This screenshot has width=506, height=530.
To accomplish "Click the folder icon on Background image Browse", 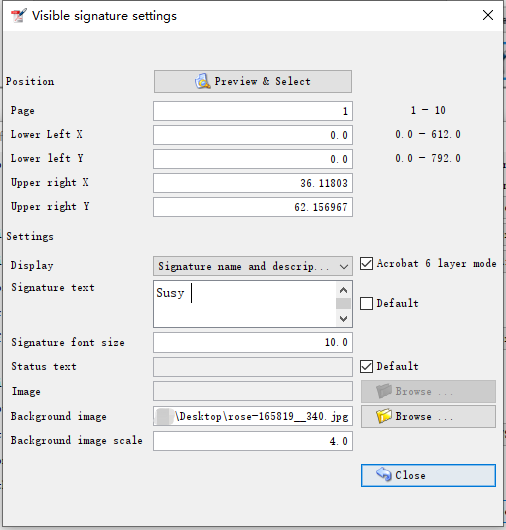I will click(x=384, y=416).
